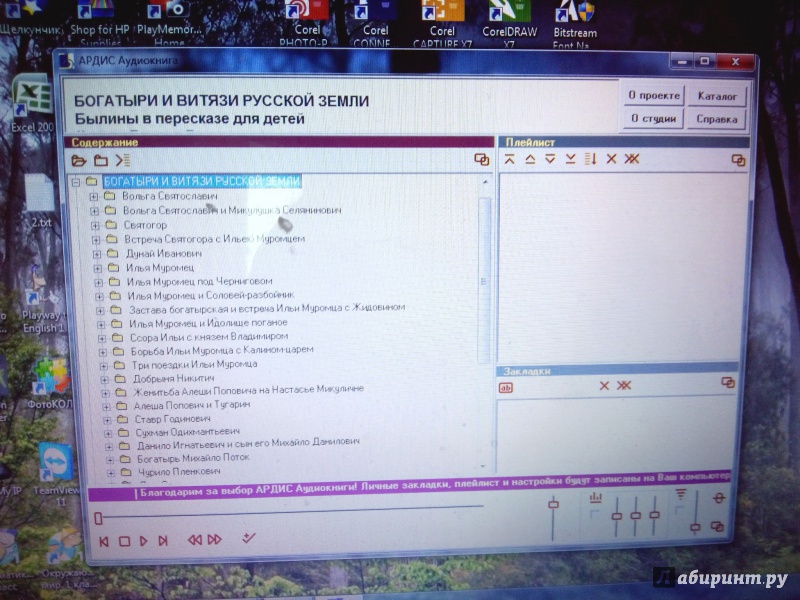Screen dimensions: 800x600
Task: Open the 2.txt desktop file
Action: pyautogui.click(x=40, y=202)
